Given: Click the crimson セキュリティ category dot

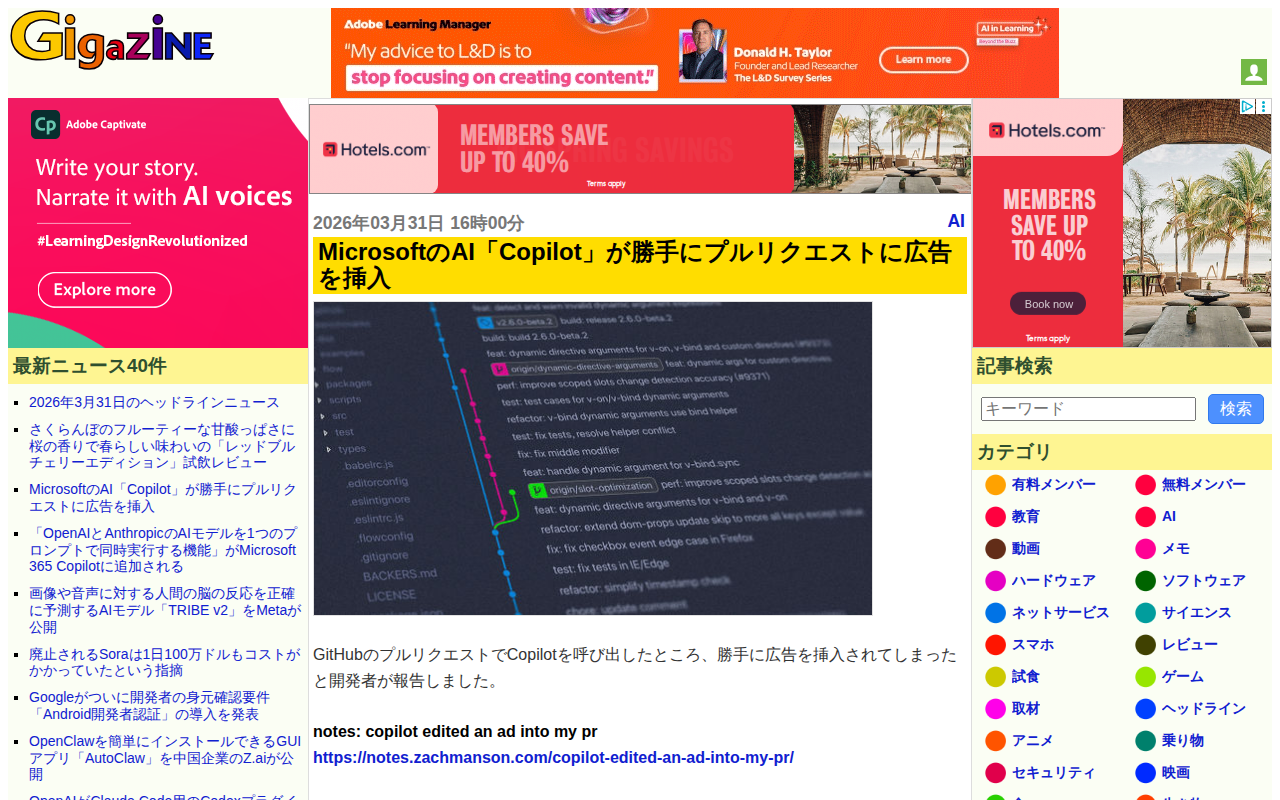Looking at the screenshot, I should (995, 773).
